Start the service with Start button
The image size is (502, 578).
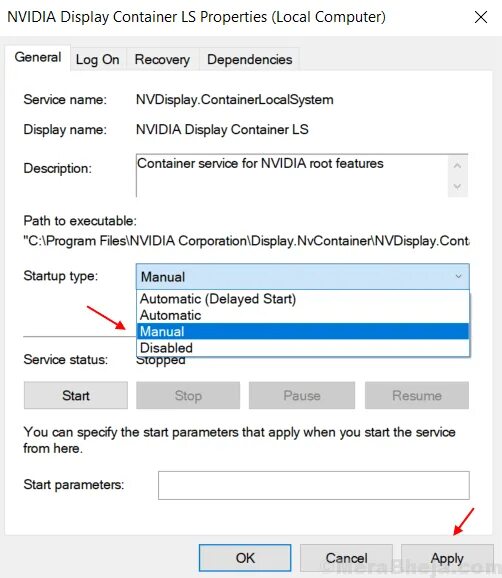76,396
